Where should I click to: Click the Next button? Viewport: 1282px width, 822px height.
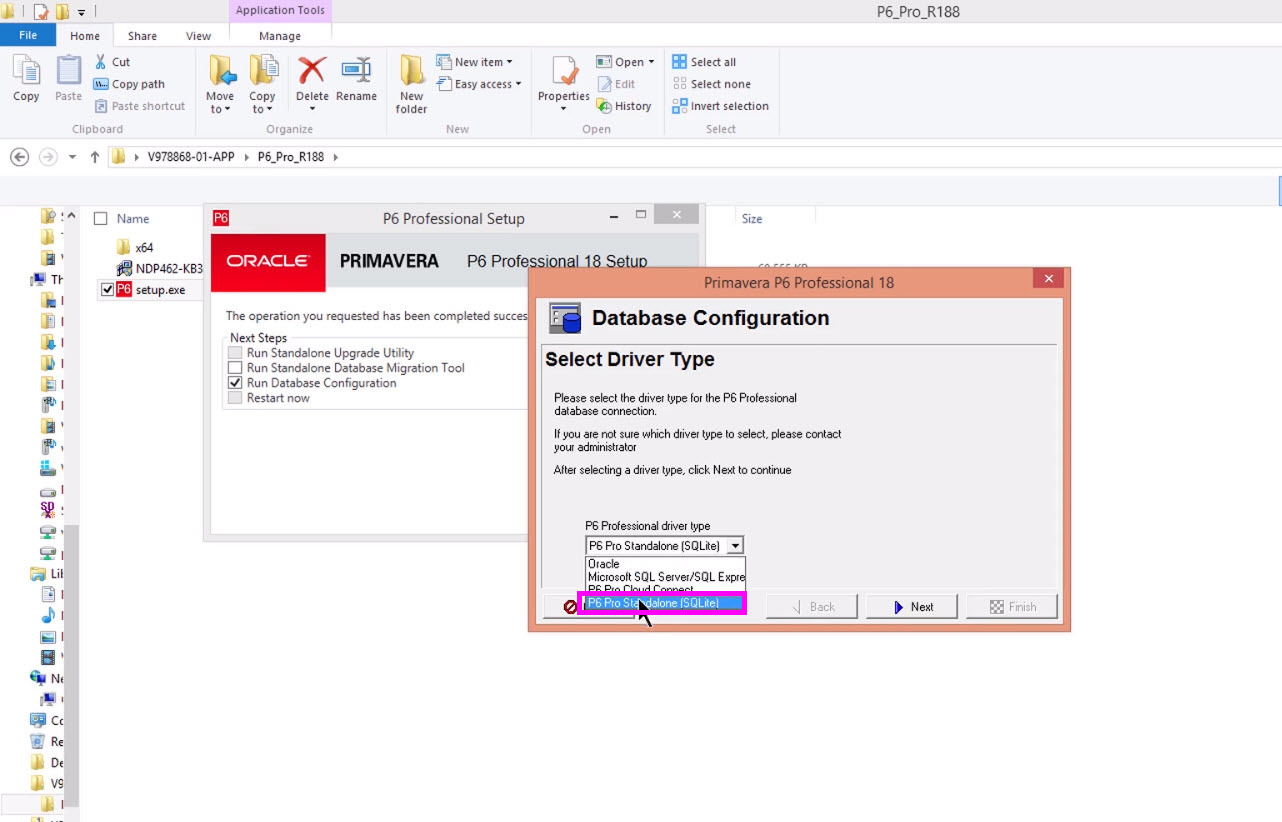tap(912, 607)
